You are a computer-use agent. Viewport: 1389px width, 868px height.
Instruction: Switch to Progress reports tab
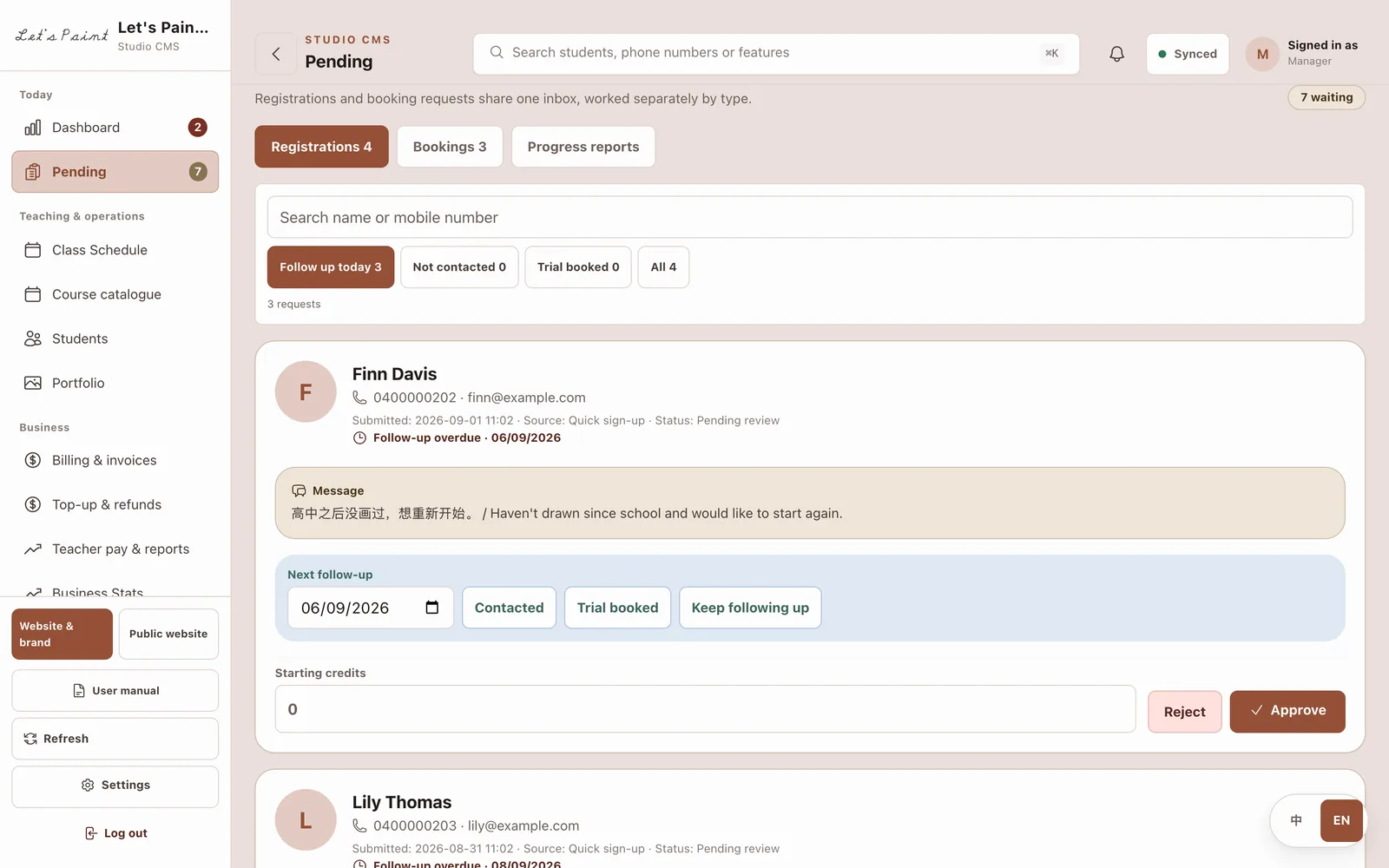[583, 147]
